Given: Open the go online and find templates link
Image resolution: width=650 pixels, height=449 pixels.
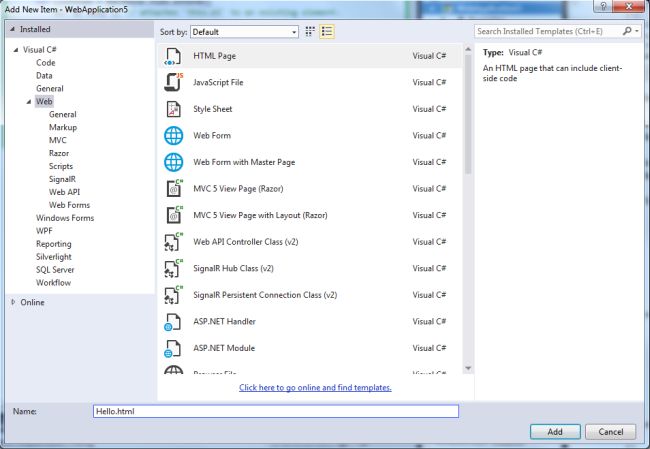Looking at the screenshot, I should pos(315,388).
